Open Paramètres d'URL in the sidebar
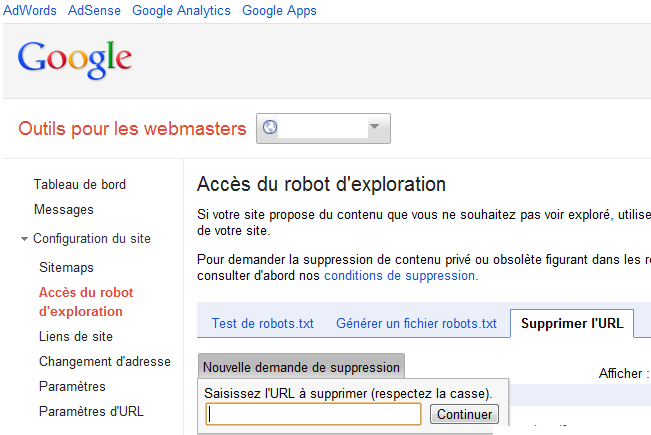The height and width of the screenshot is (435, 651). pyautogui.click(x=91, y=411)
